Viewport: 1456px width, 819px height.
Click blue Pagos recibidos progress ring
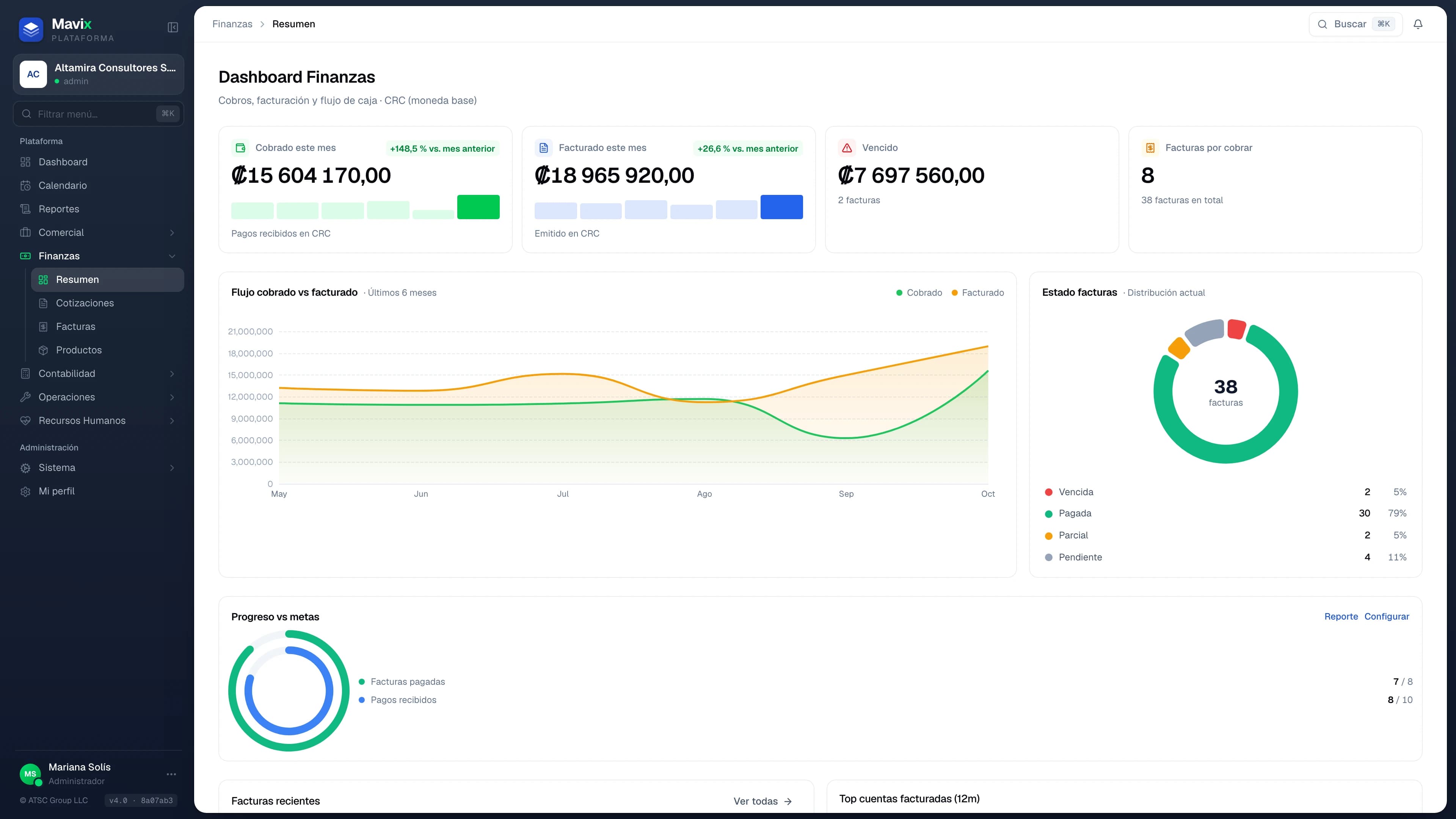point(289,731)
